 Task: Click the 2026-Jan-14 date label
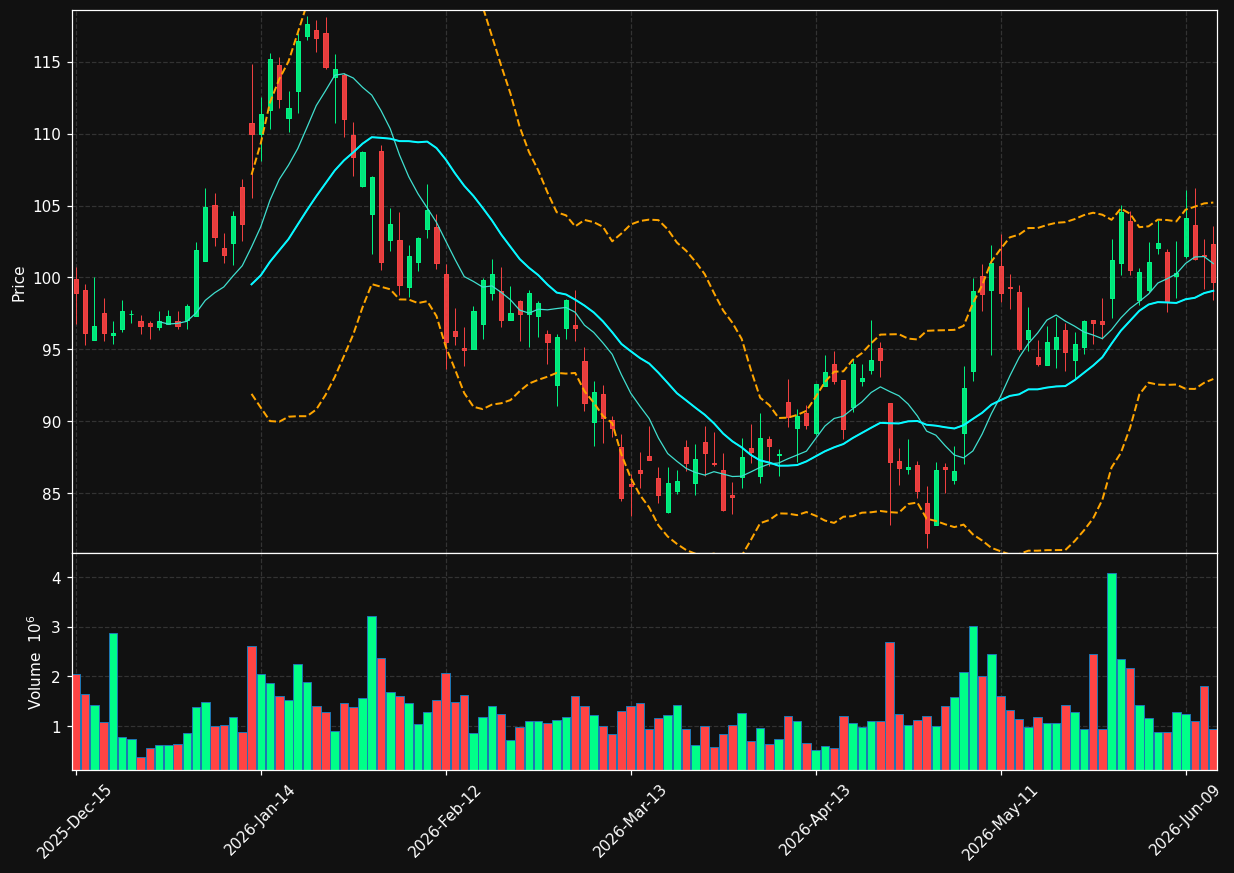tap(260, 821)
